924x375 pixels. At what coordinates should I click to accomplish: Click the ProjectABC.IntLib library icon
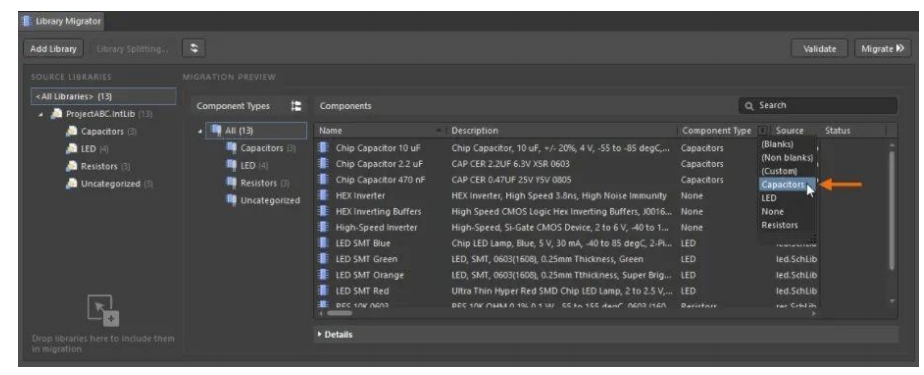[57, 114]
